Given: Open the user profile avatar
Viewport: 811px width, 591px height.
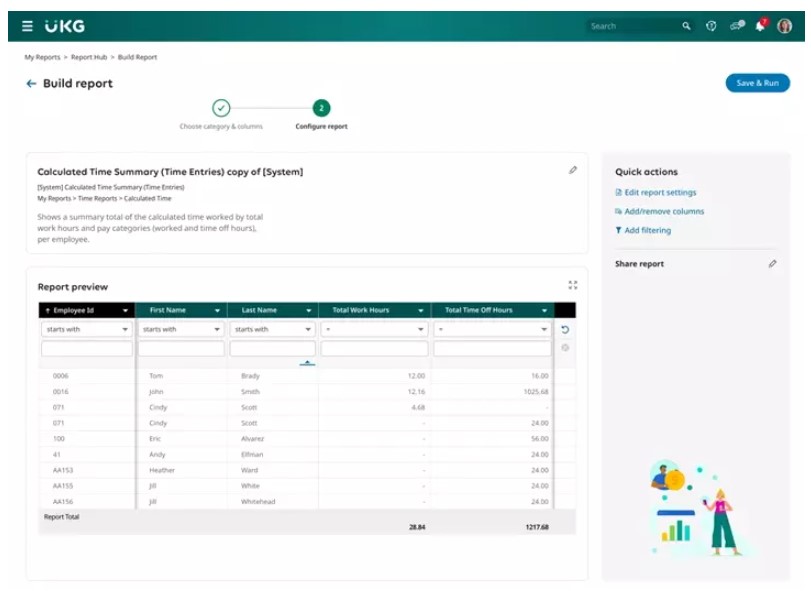Looking at the screenshot, I should point(784,26).
